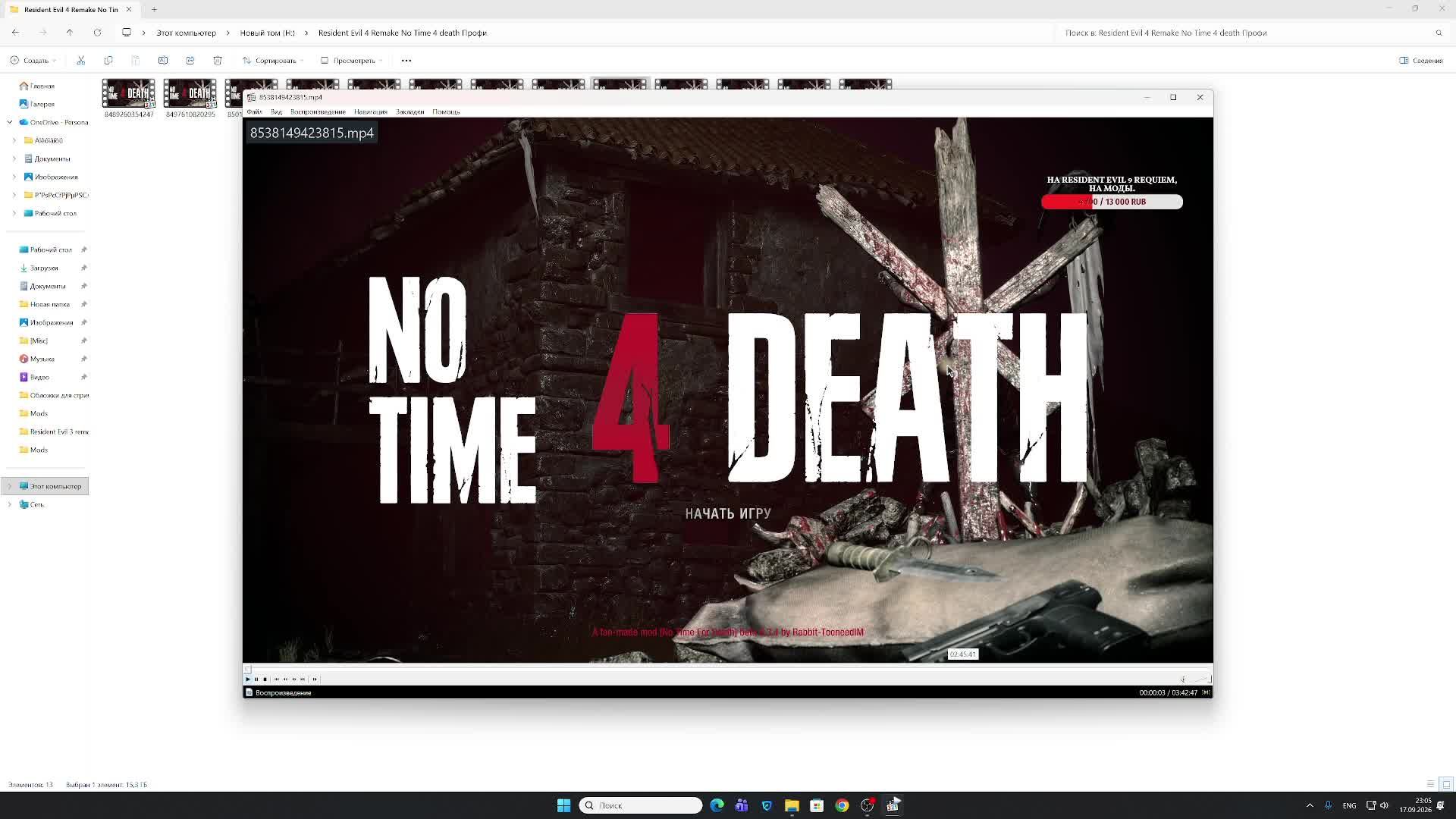Screen dimensions: 1456x819
Task: Go back in Explorer navigation
Action: [15, 33]
